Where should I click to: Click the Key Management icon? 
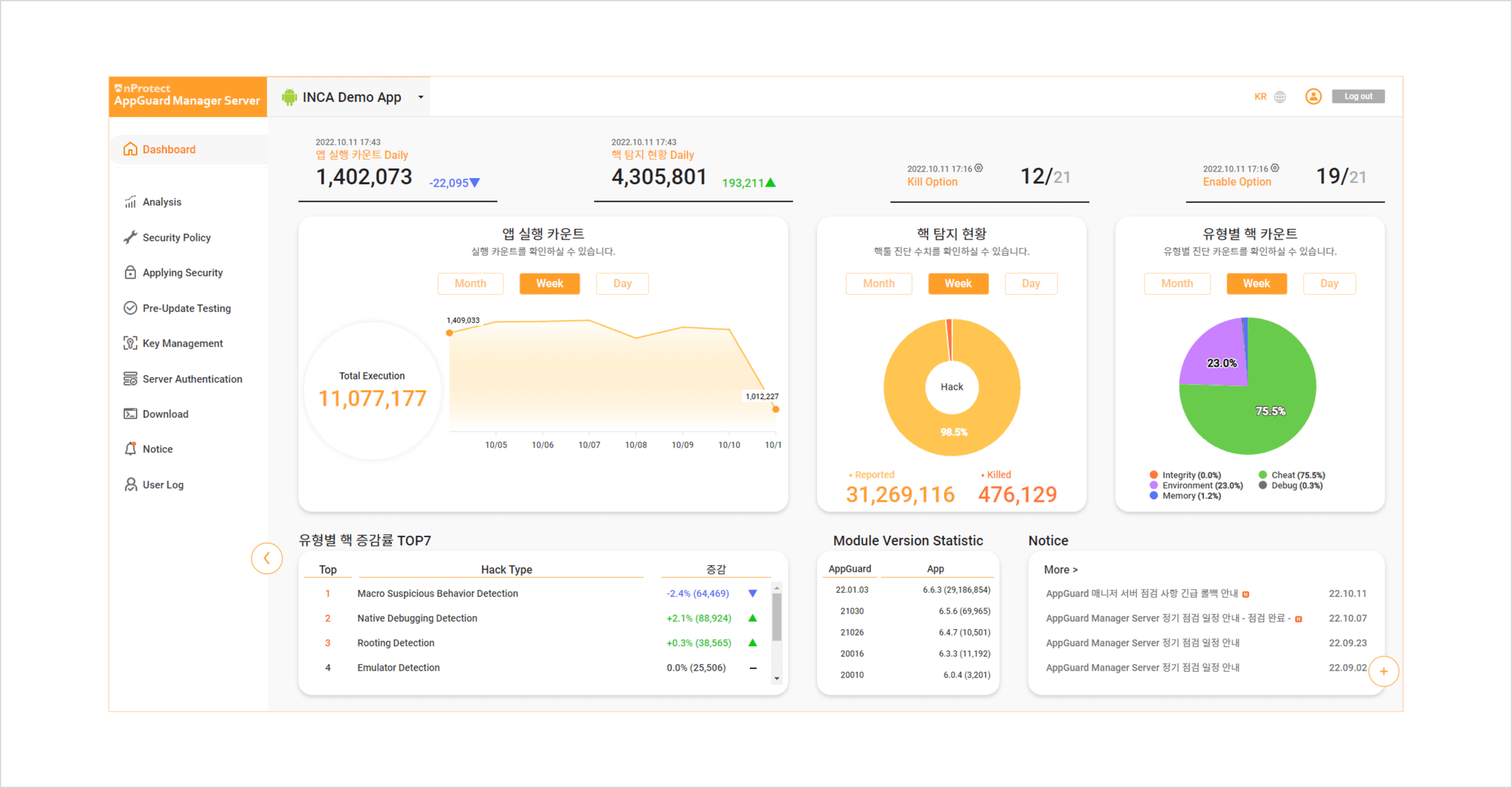(130, 344)
